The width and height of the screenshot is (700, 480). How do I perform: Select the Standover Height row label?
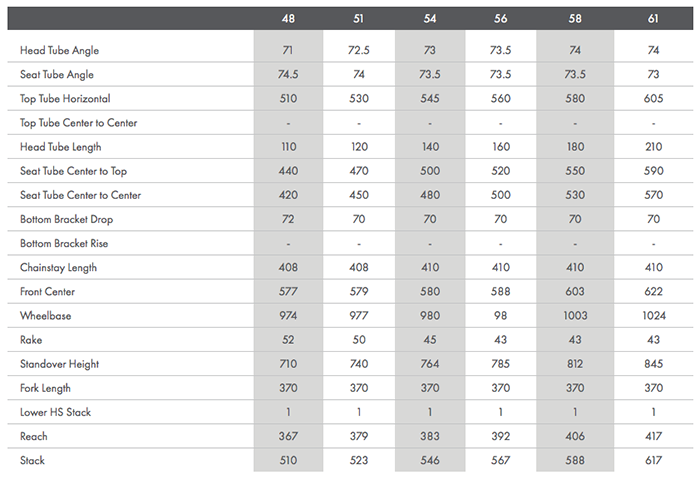tap(60, 364)
